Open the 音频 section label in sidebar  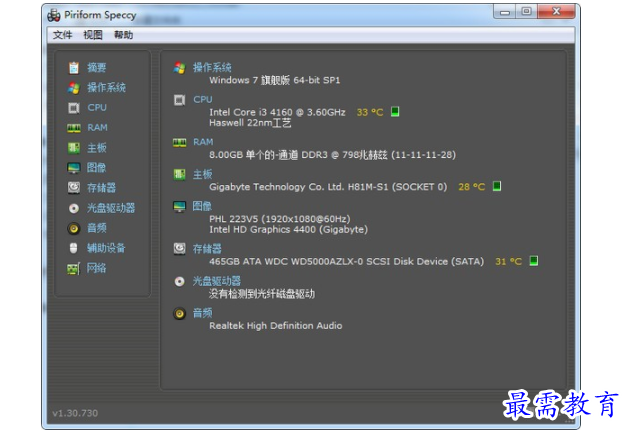tap(97, 228)
